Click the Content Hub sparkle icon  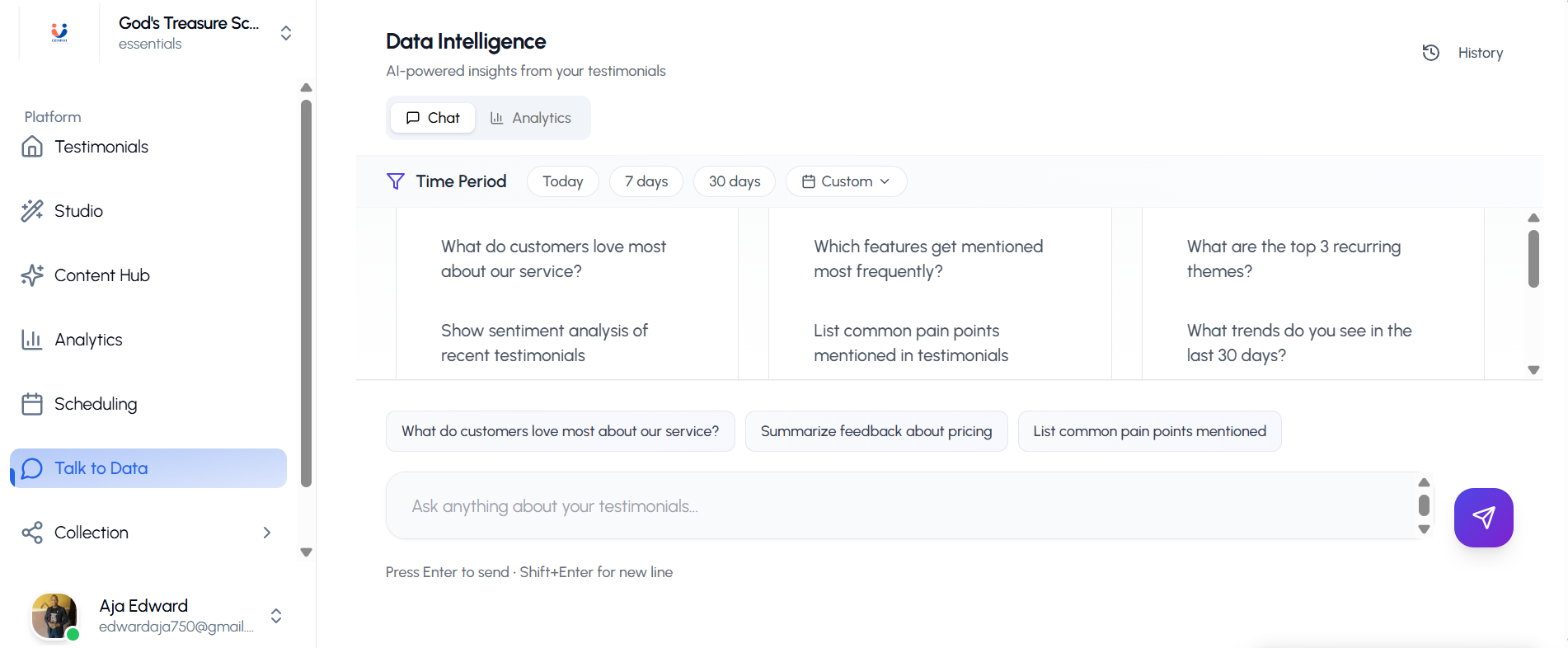tap(32, 275)
